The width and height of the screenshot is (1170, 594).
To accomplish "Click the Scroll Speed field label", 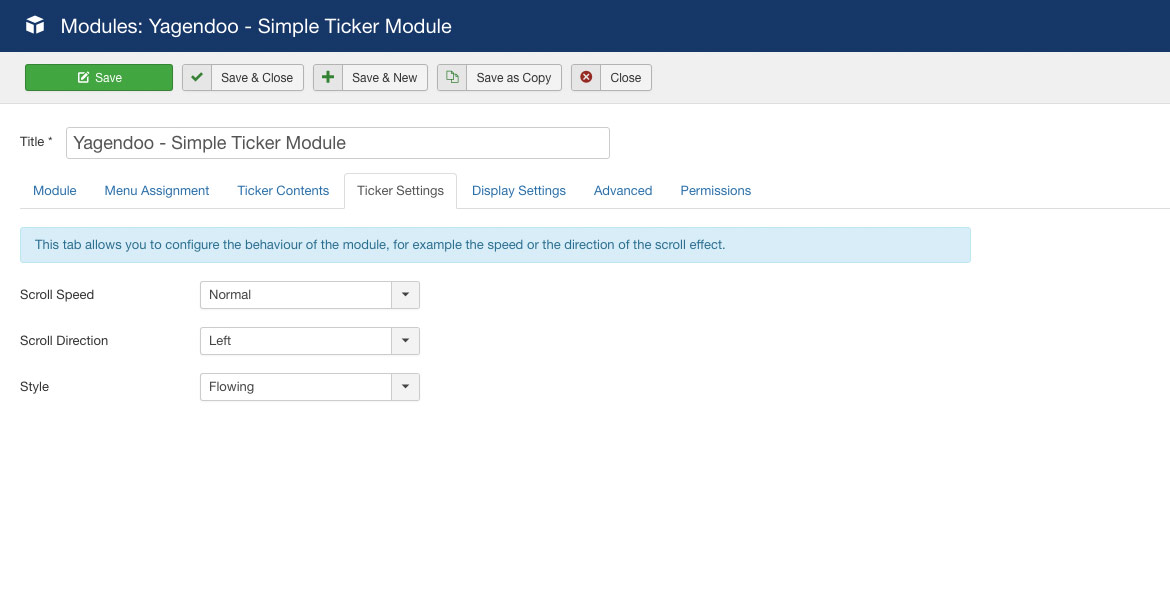I will (57, 295).
